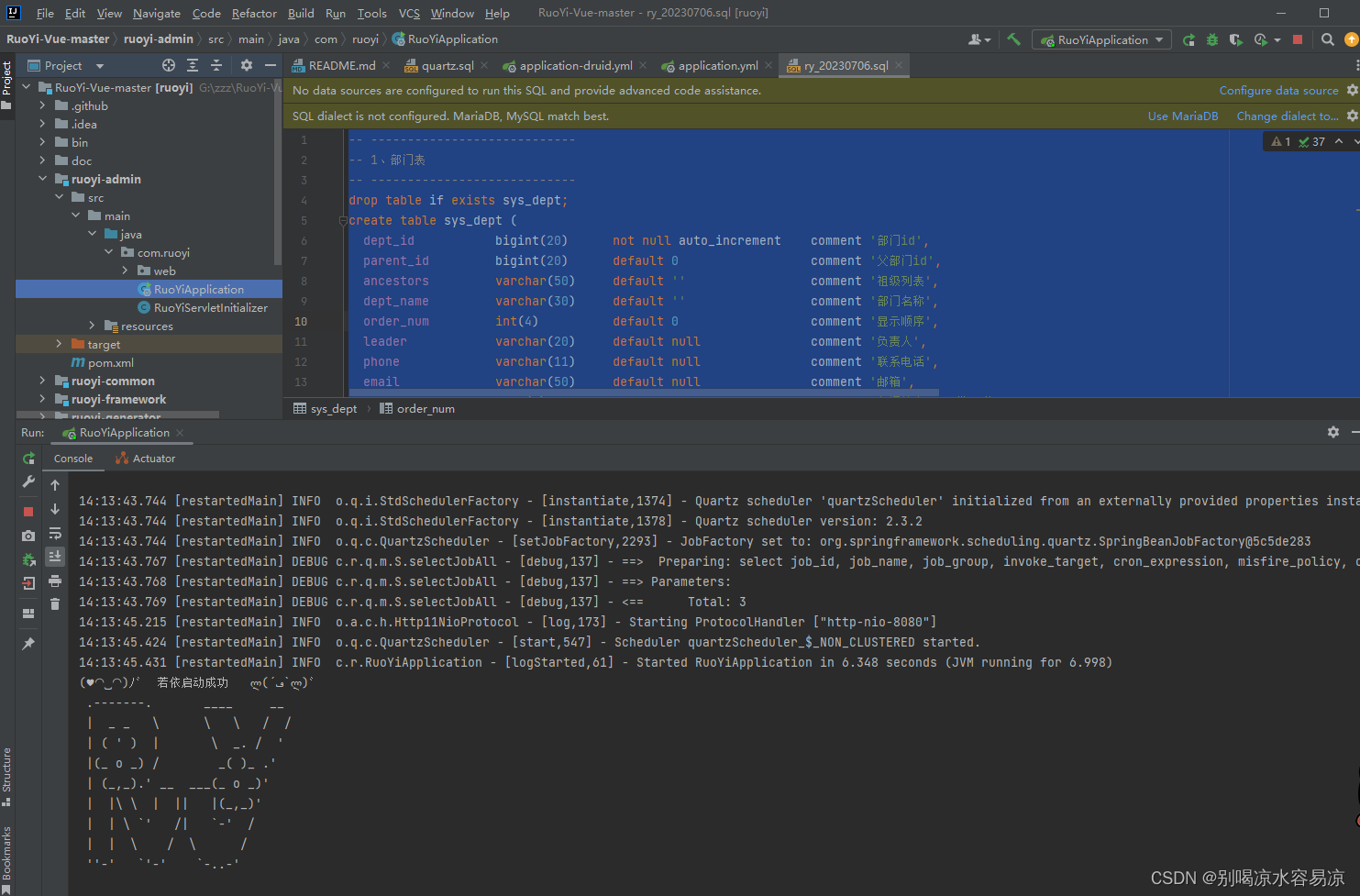Clear console with trash icon

55,603
